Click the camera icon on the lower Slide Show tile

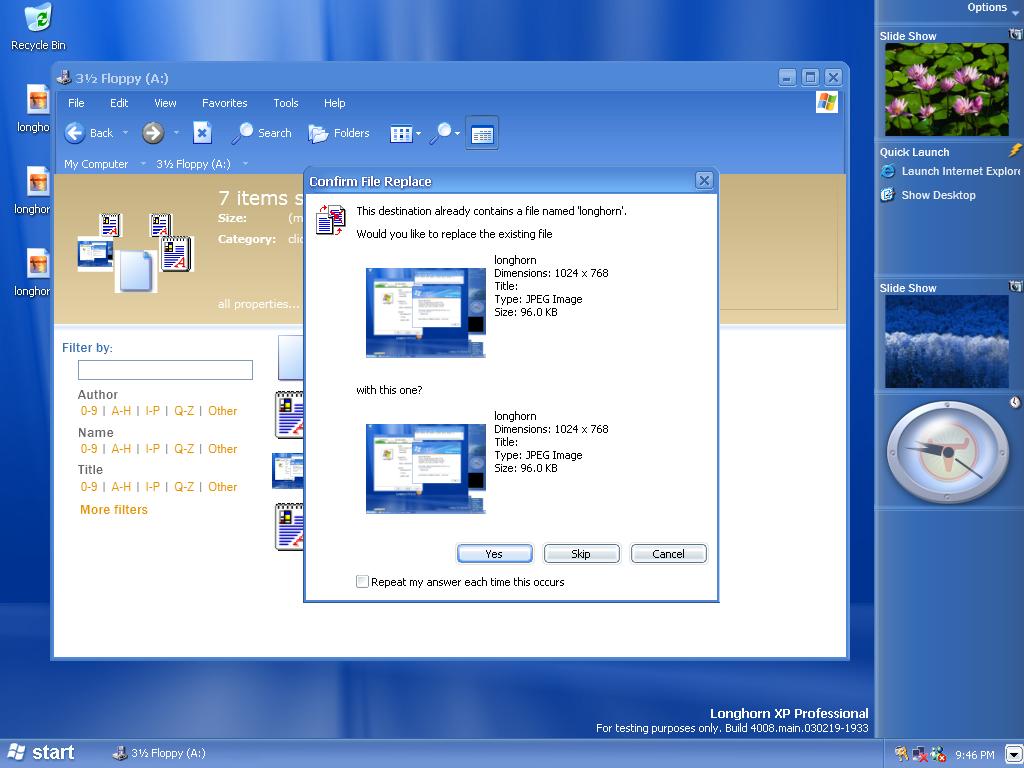tap(1016, 287)
